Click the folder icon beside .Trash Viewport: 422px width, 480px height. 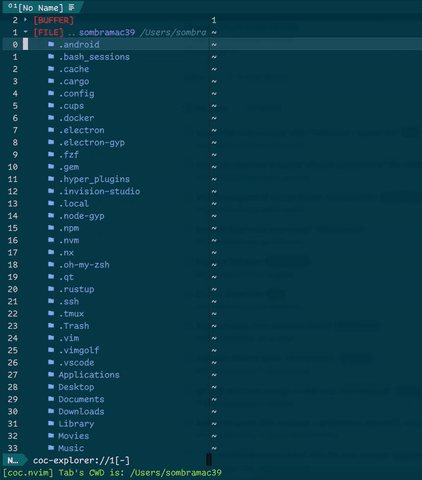tap(51, 325)
